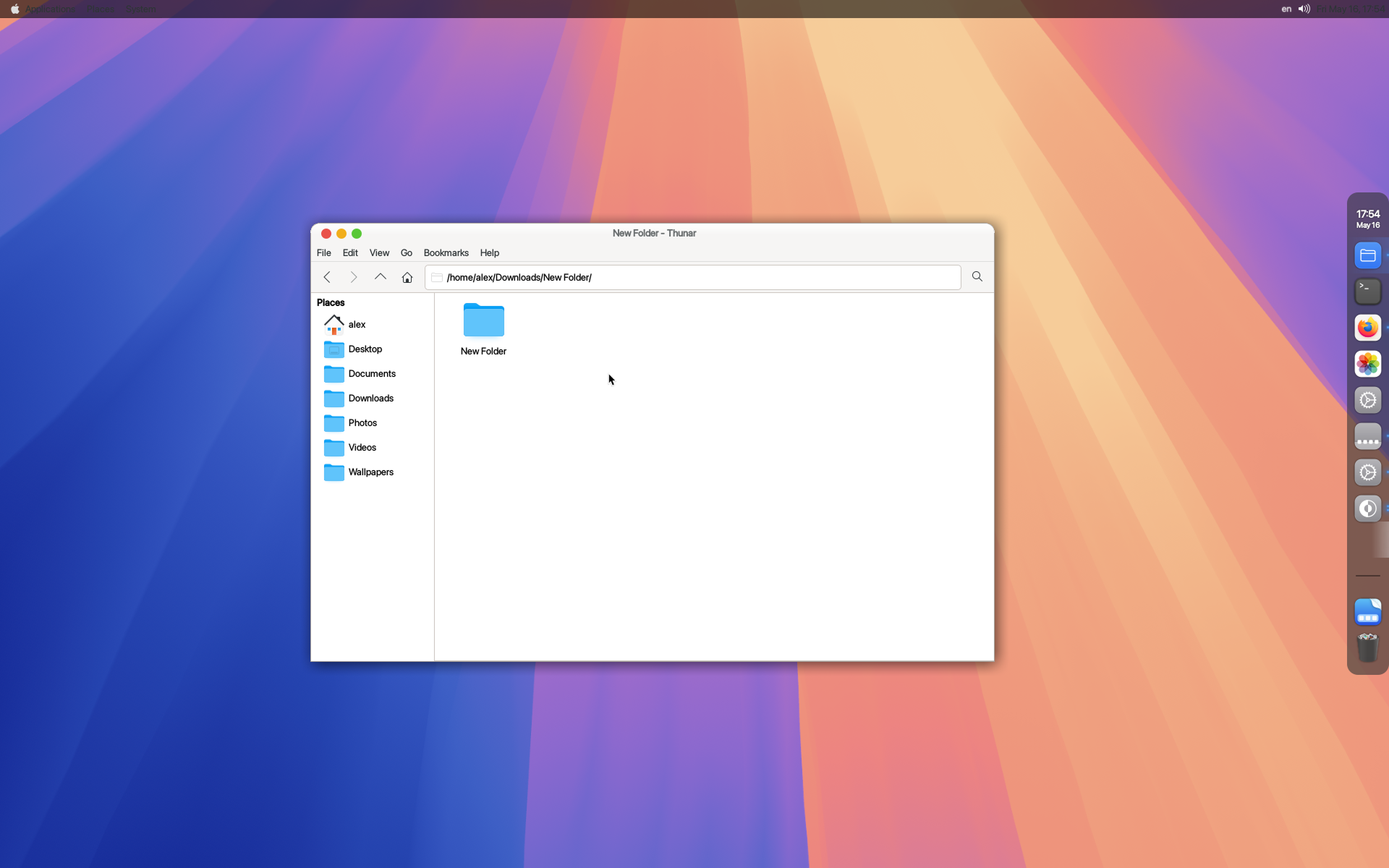The height and width of the screenshot is (868, 1389).
Task: Click the back navigation arrow
Action: pos(327,277)
